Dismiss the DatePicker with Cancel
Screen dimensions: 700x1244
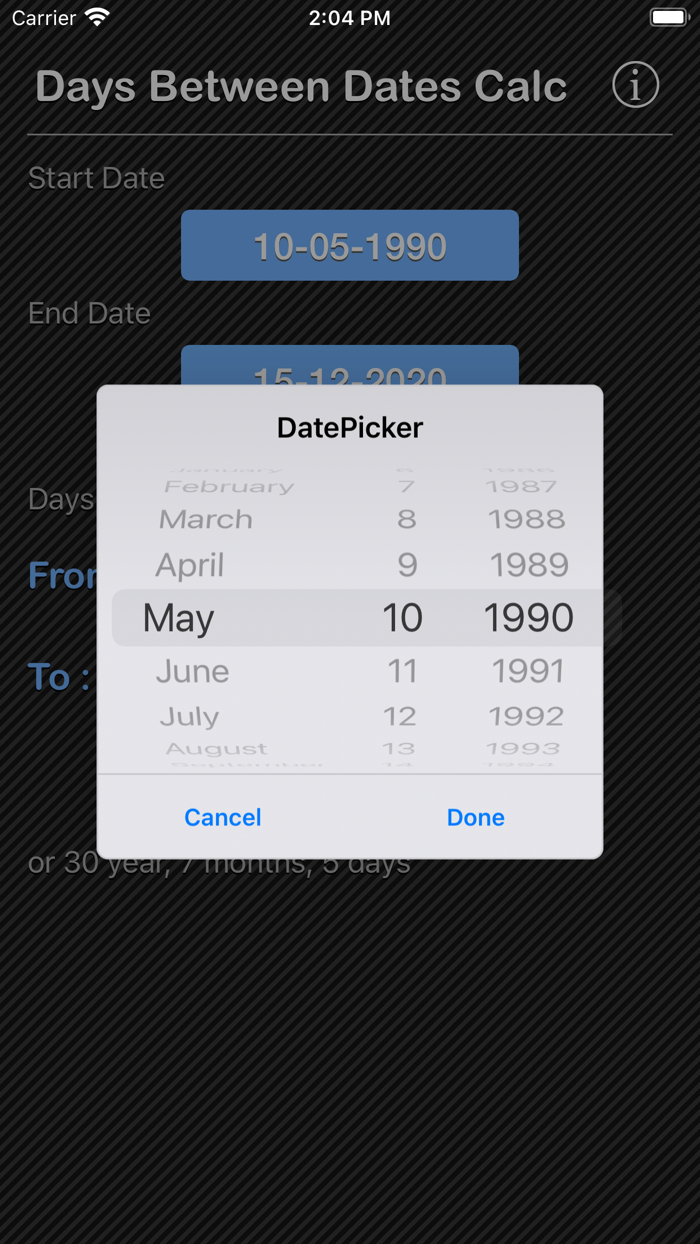coord(222,817)
